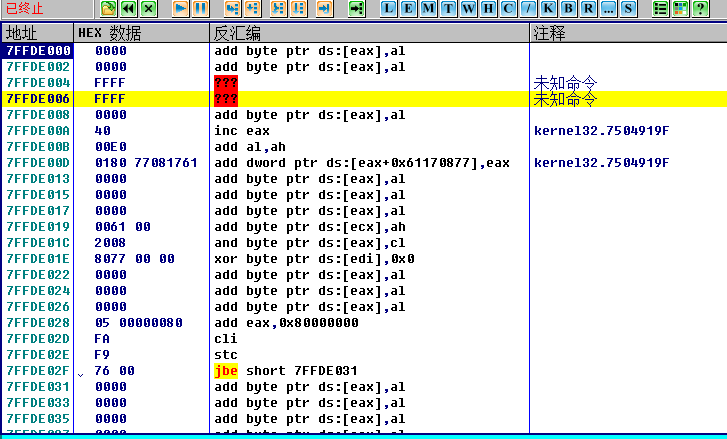
Task: Open the Log window with L button
Action: tap(389, 8)
